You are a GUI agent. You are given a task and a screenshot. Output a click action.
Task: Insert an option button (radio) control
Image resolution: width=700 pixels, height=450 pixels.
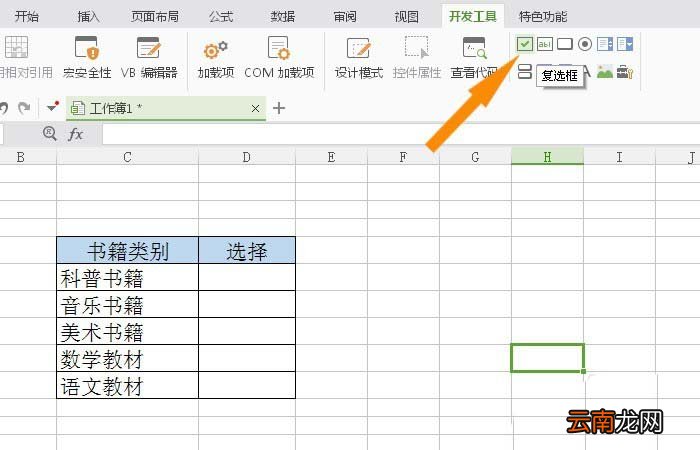pos(585,44)
